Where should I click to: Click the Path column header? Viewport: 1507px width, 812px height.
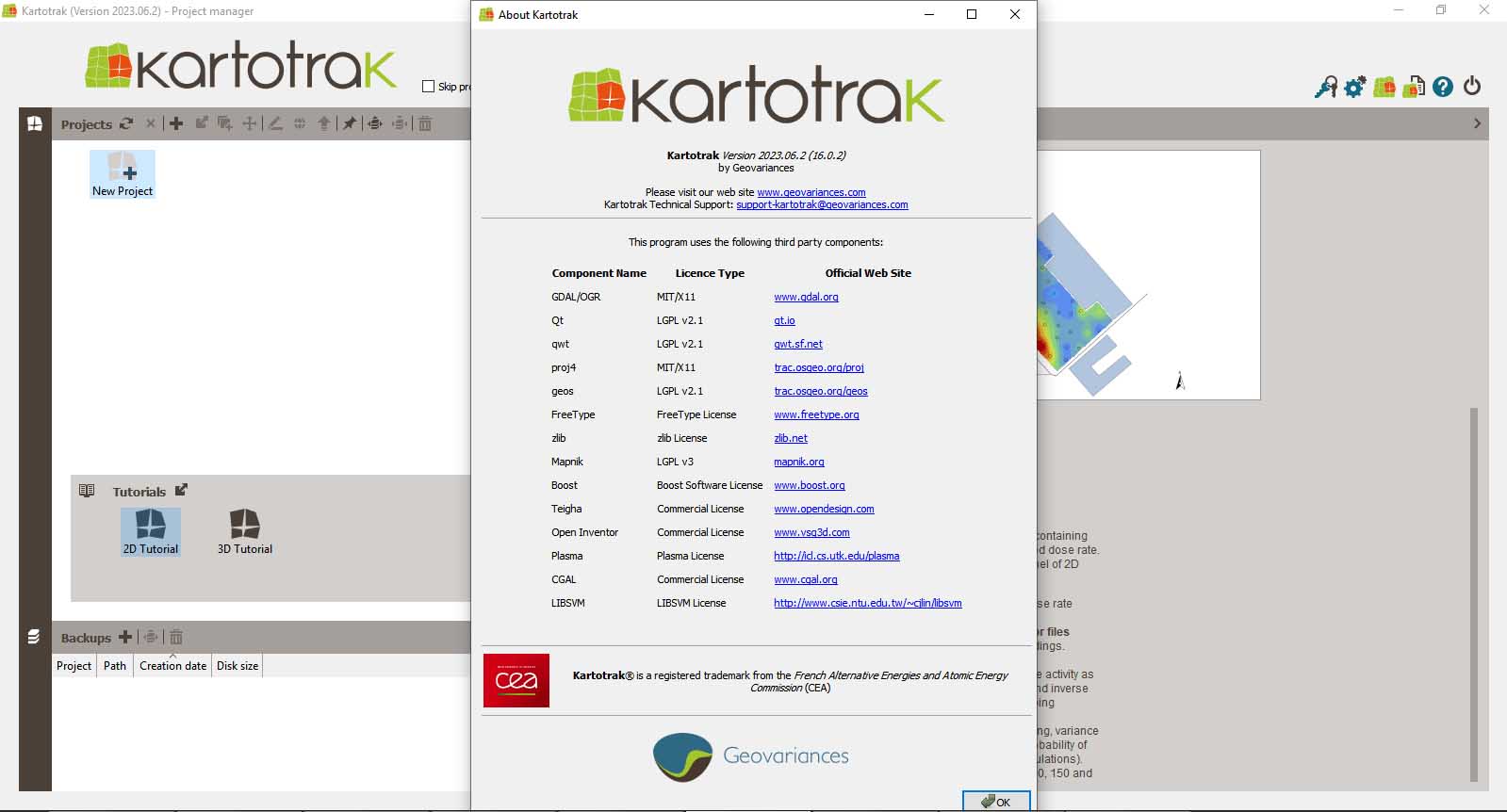coord(115,666)
